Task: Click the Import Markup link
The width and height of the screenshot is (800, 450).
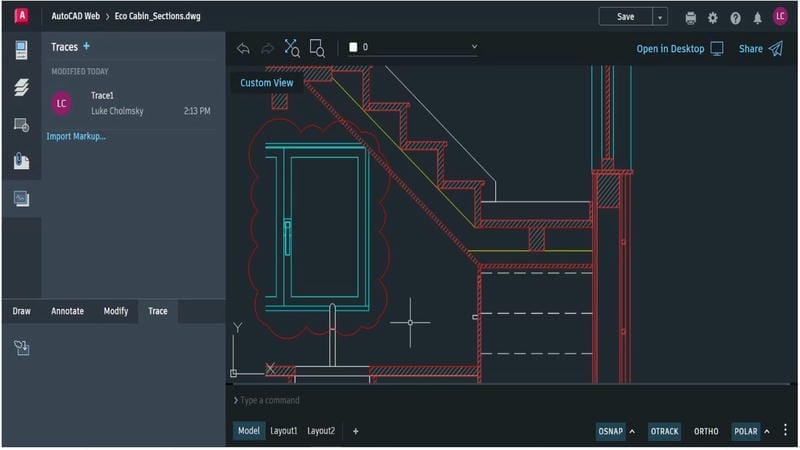Action: [76, 136]
